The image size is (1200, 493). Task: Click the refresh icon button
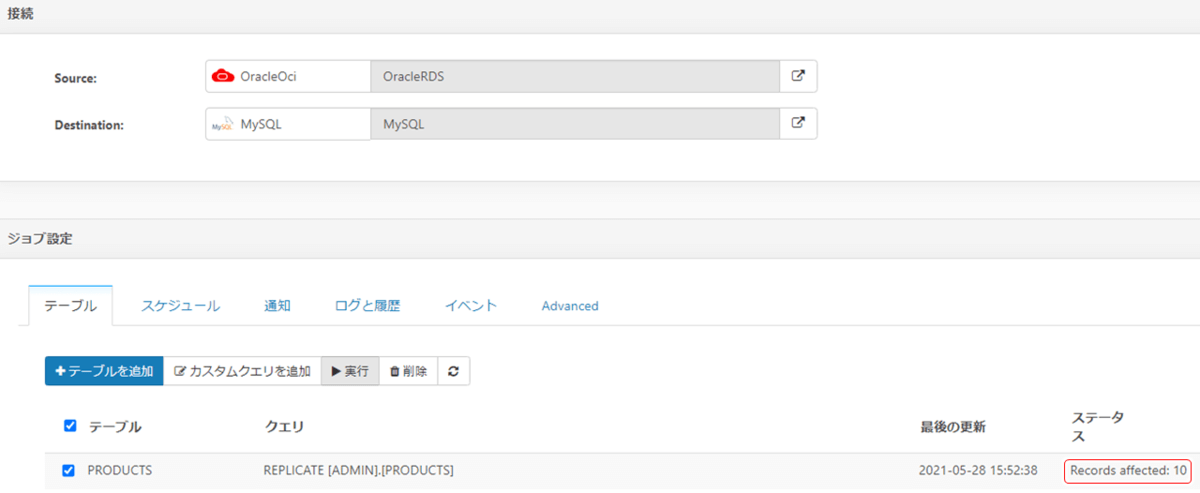click(x=453, y=371)
